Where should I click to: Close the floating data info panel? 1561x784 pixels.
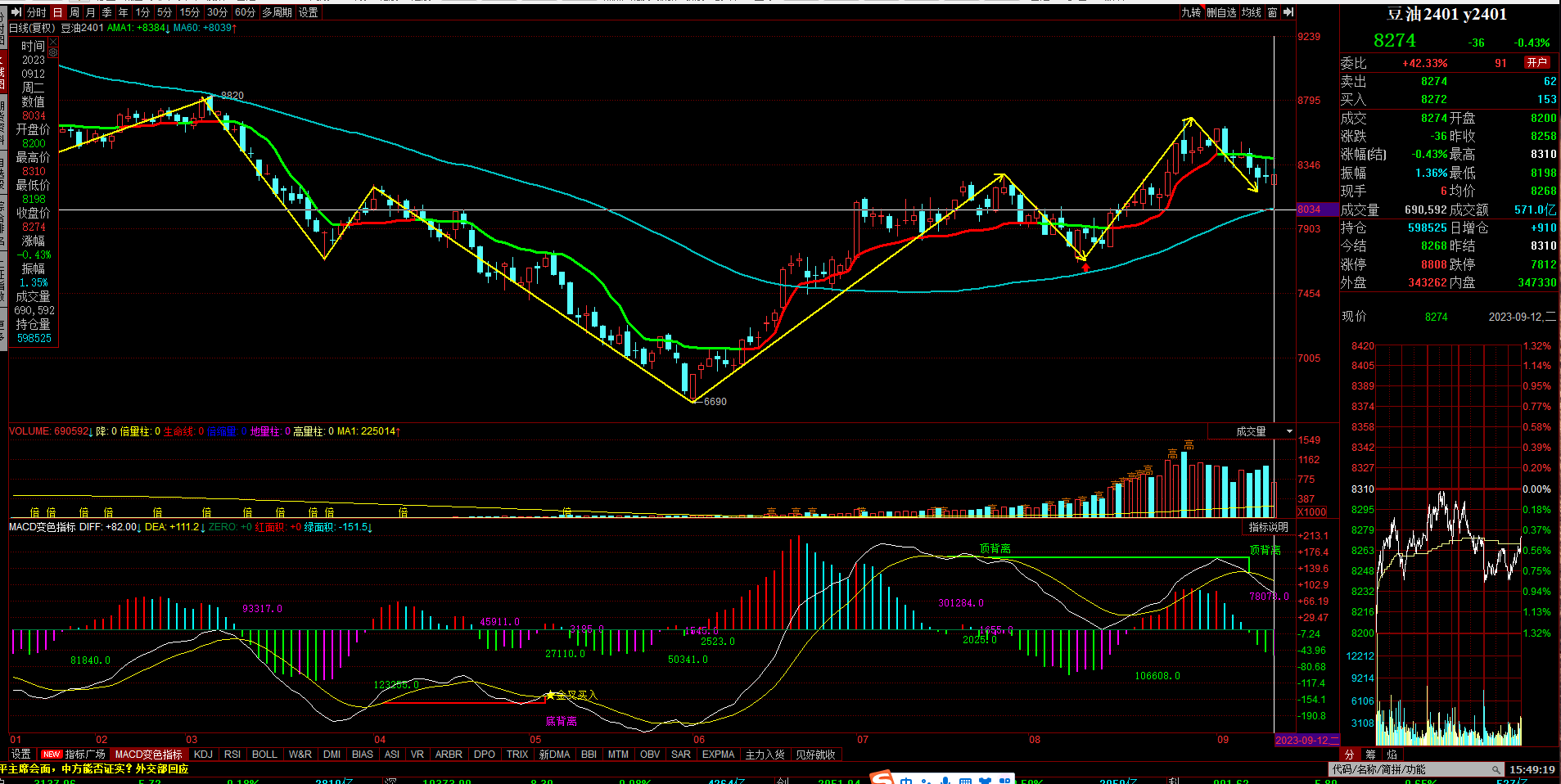click(53, 42)
